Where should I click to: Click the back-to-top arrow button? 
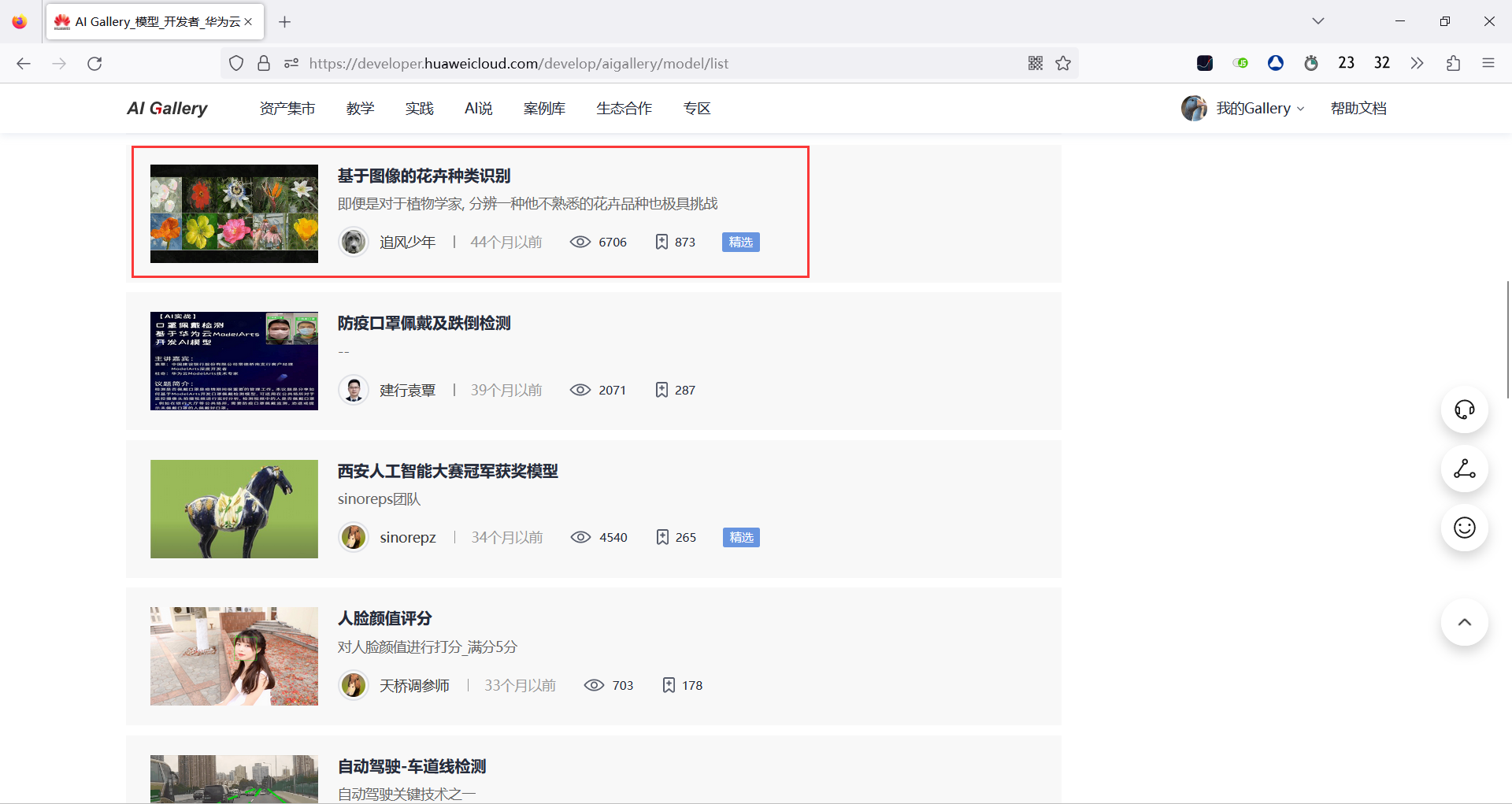(x=1464, y=622)
